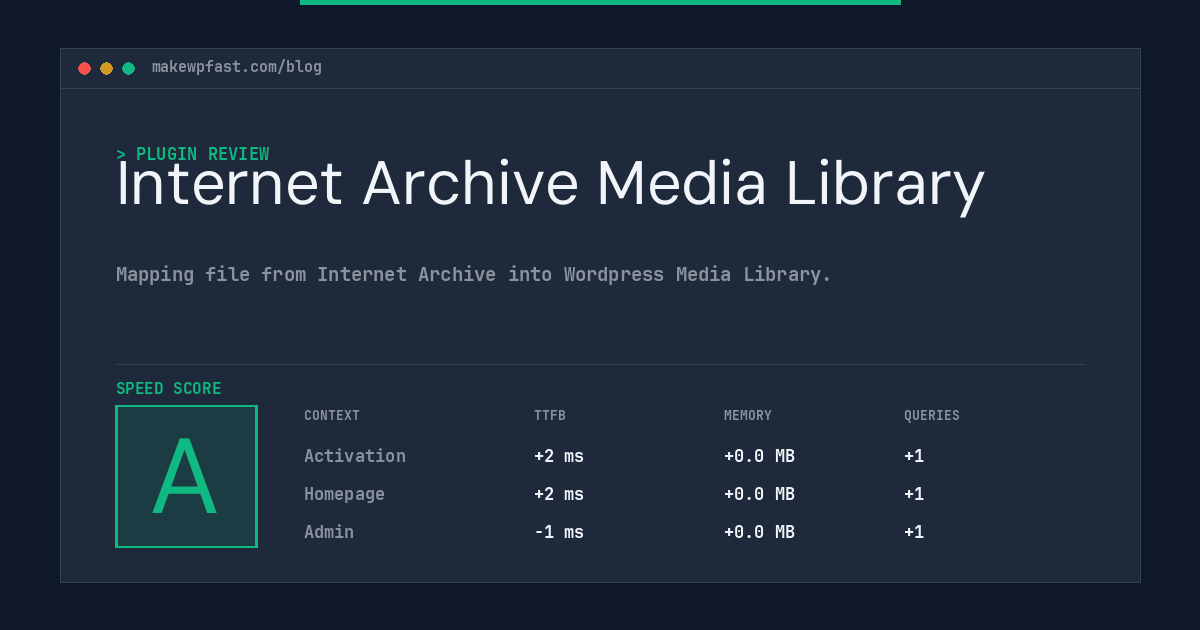Image resolution: width=1200 pixels, height=630 pixels.
Task: Click the makewpfast.com/blog address text
Action: coord(237,67)
